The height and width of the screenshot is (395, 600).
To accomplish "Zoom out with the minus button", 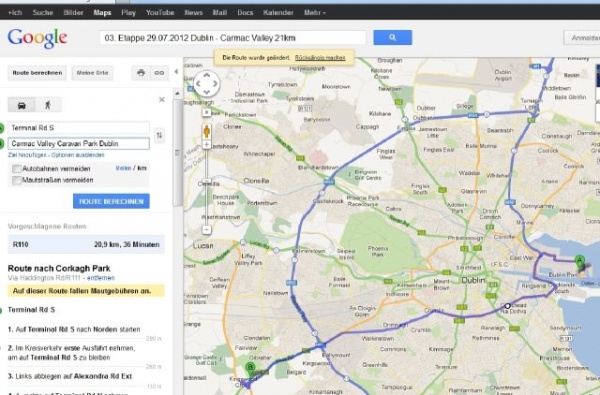I will 207,230.
